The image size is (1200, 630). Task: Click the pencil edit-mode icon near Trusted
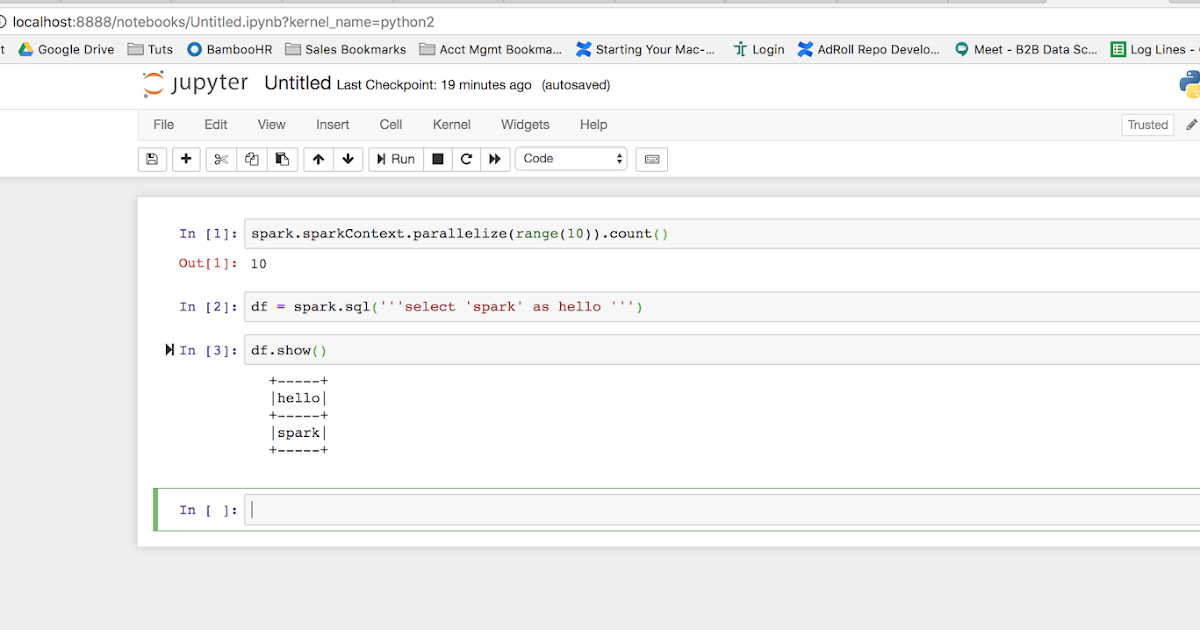pyautogui.click(x=1191, y=125)
